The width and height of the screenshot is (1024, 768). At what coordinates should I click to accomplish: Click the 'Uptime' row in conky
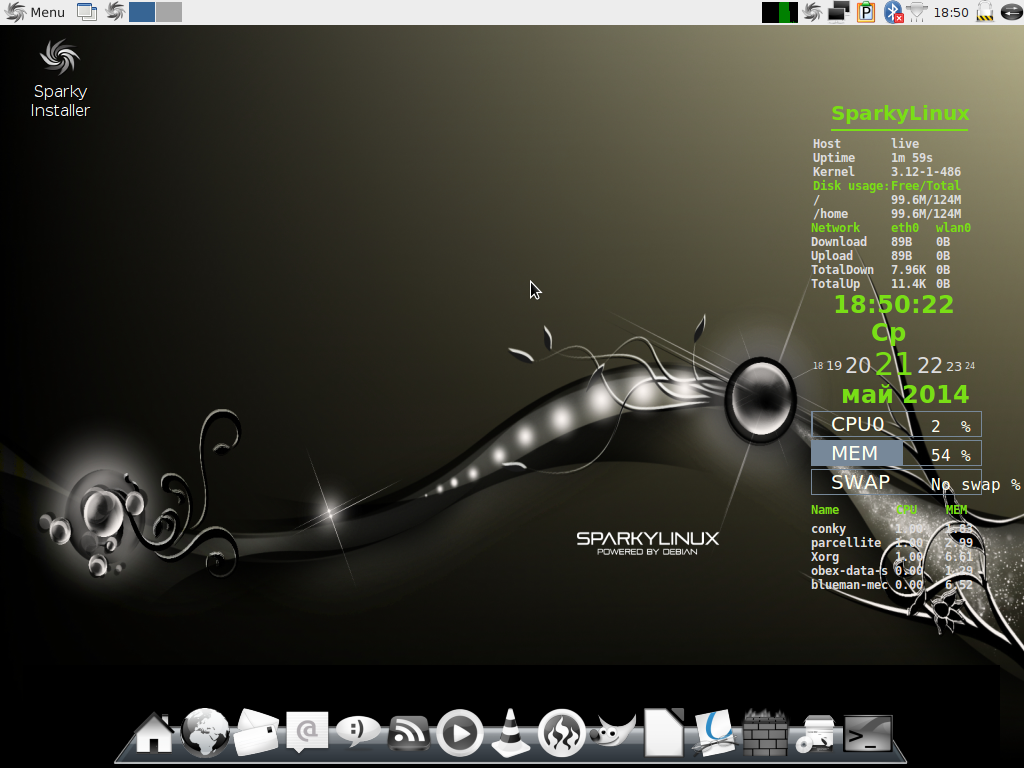coord(873,158)
